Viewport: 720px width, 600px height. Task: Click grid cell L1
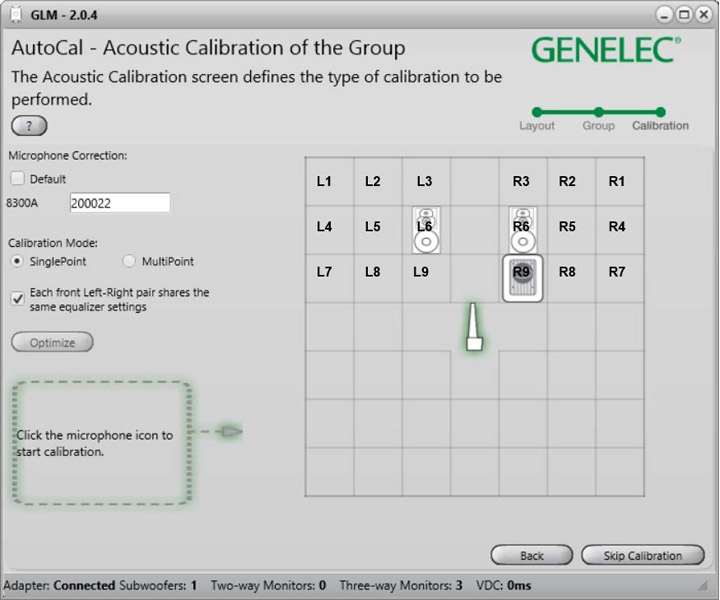[x=329, y=181]
